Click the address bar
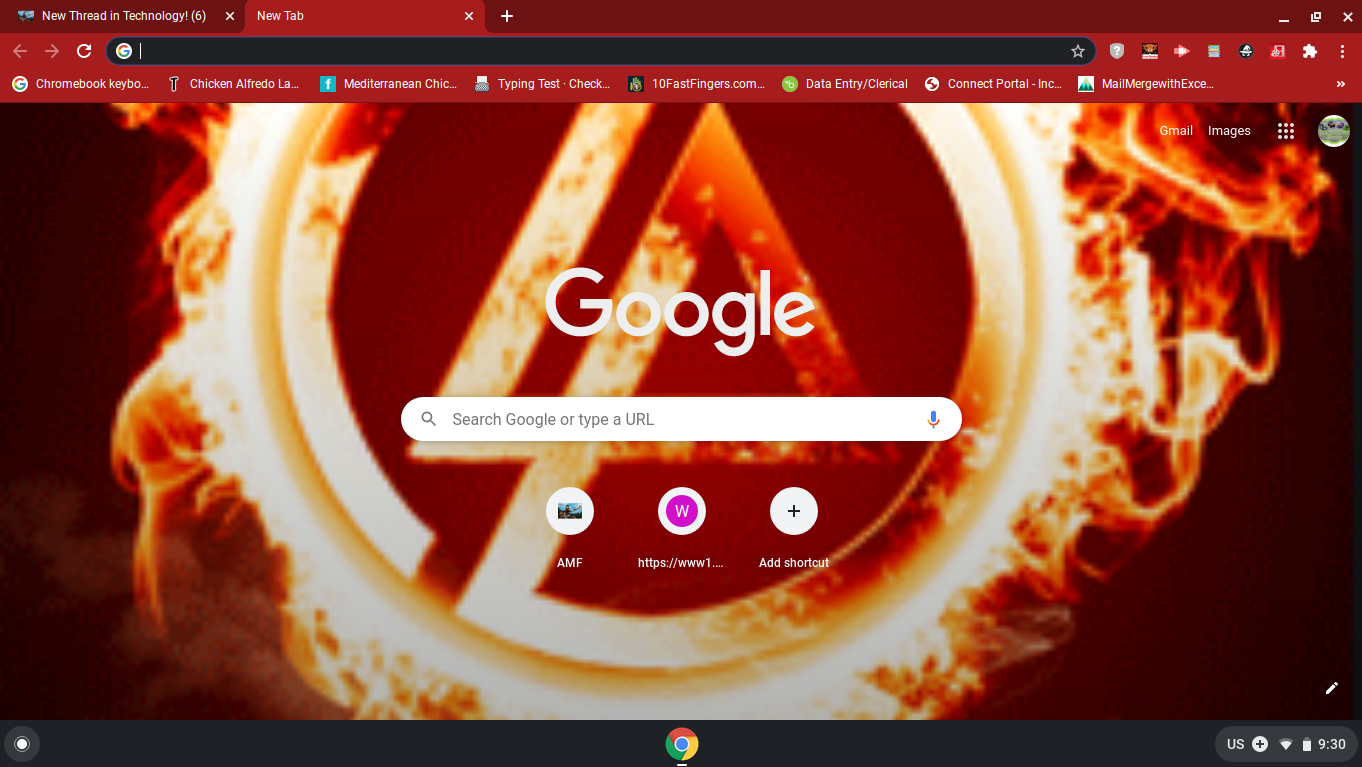Viewport: 1362px width, 767px height. 600,51
